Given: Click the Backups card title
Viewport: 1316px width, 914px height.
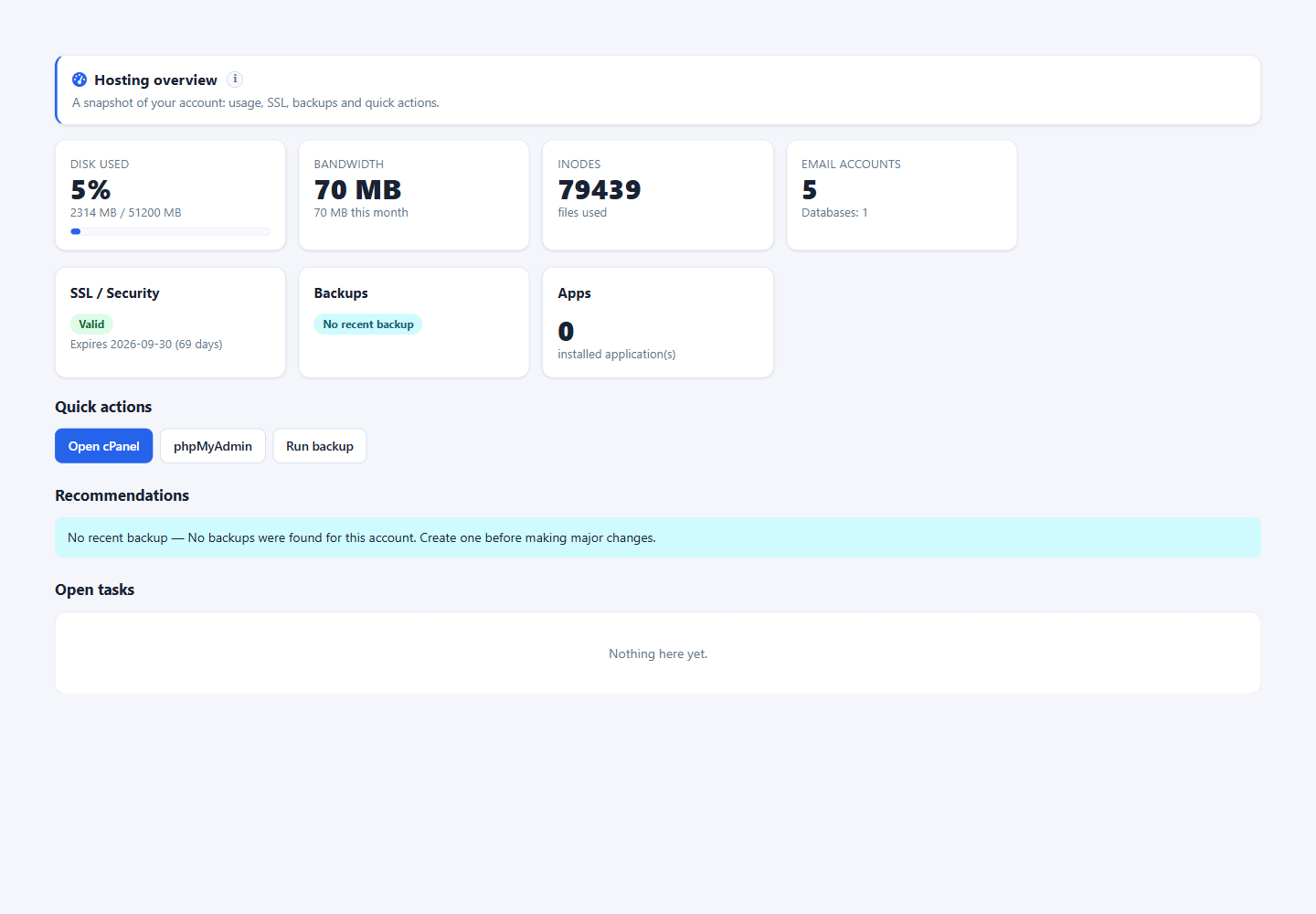Looking at the screenshot, I should tap(341, 293).
